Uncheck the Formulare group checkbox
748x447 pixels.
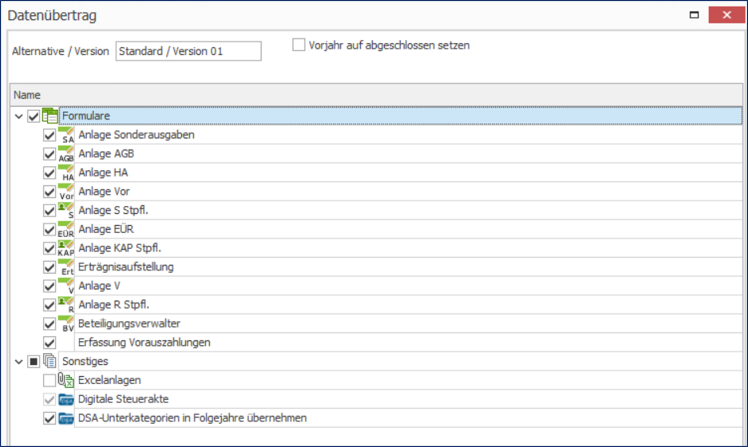point(33,116)
